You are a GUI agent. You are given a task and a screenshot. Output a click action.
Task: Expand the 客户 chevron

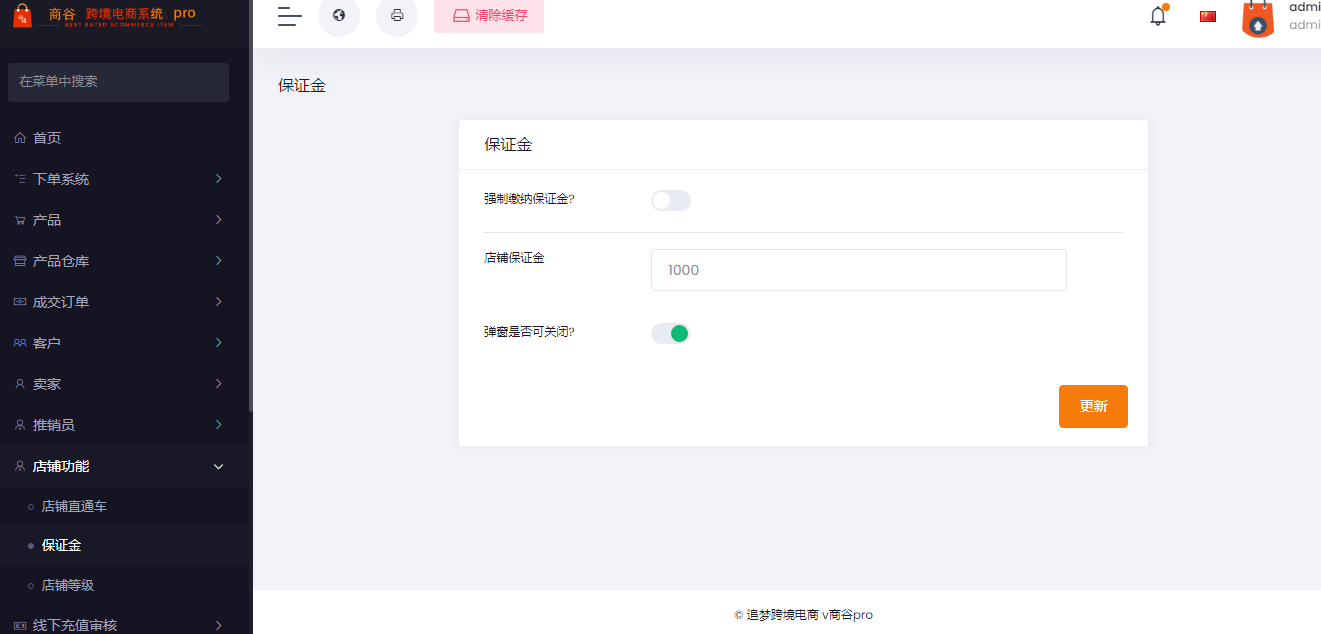[219, 343]
